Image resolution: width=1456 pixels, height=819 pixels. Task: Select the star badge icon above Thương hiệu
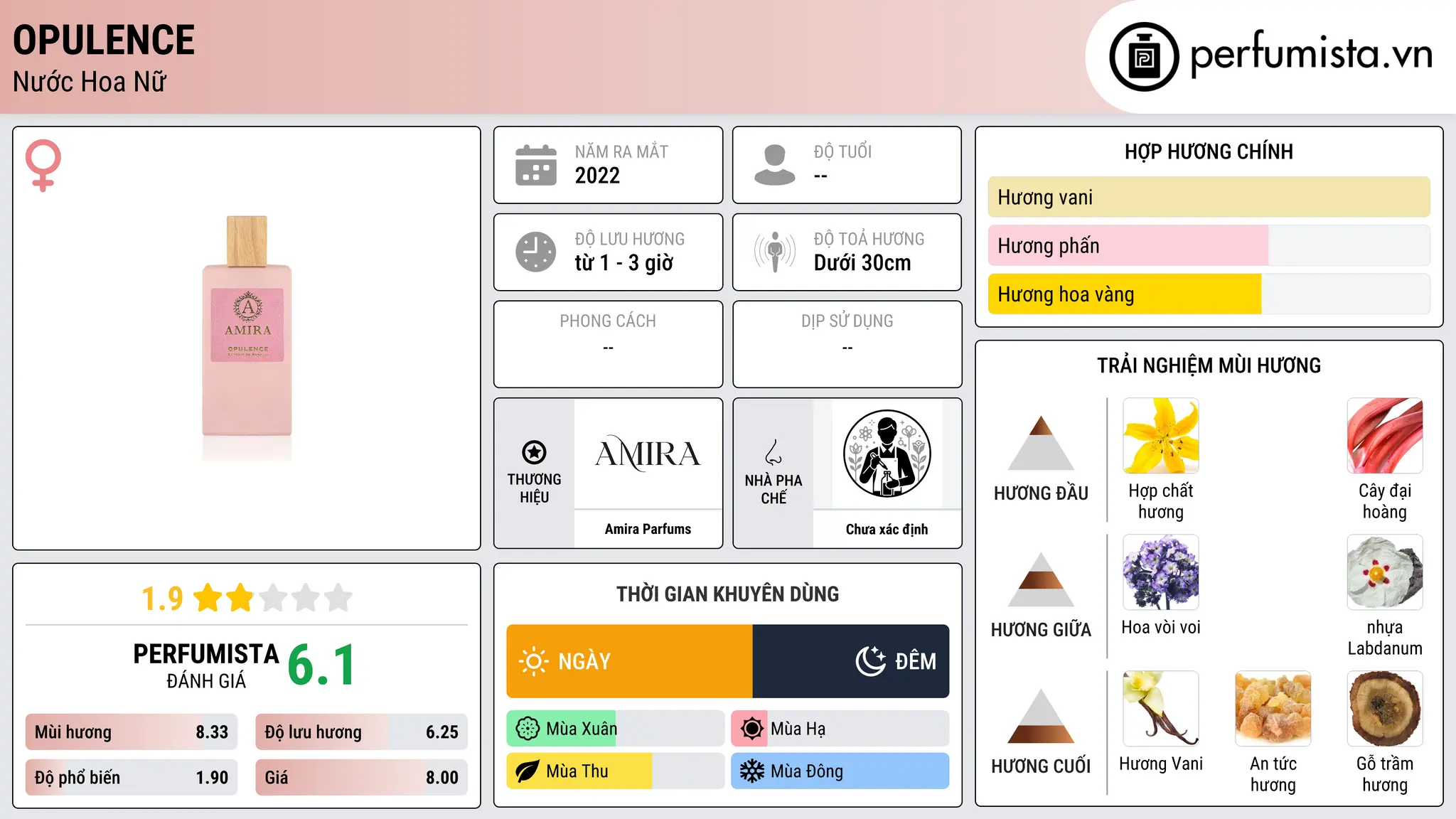pos(534,451)
